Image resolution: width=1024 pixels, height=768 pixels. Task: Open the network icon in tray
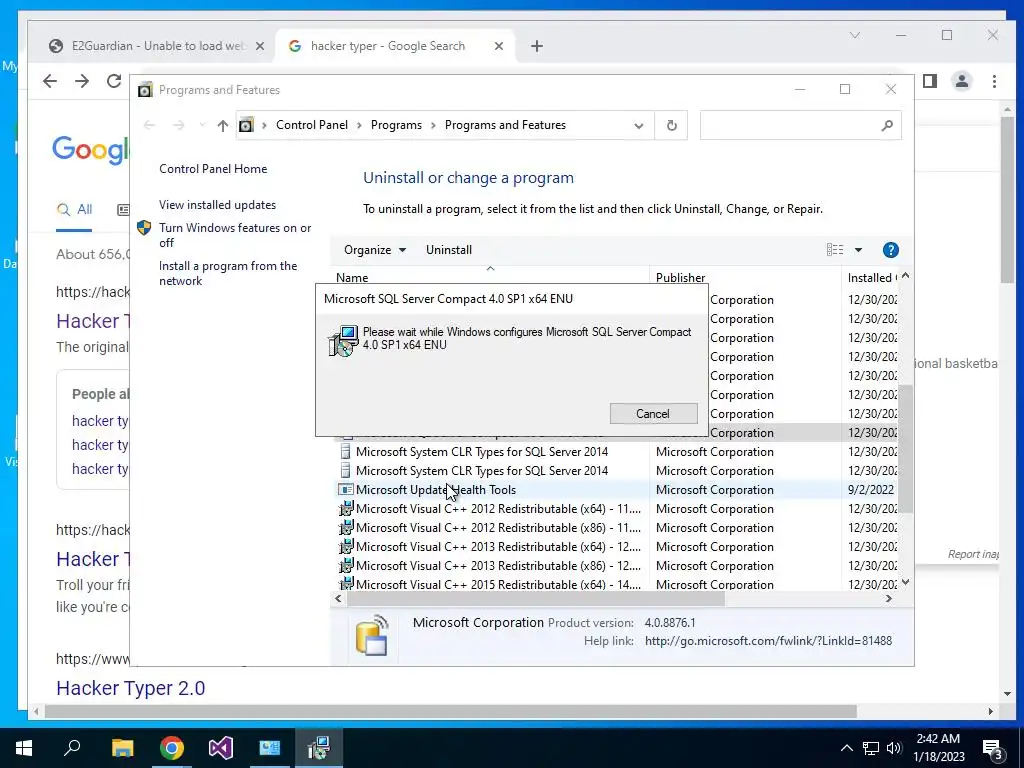point(871,748)
